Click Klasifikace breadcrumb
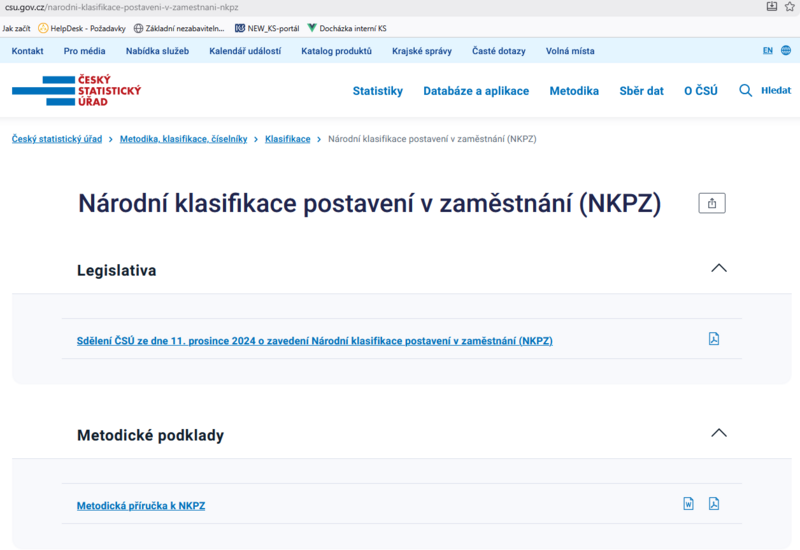Viewport: 800px width, 550px height. [287, 139]
